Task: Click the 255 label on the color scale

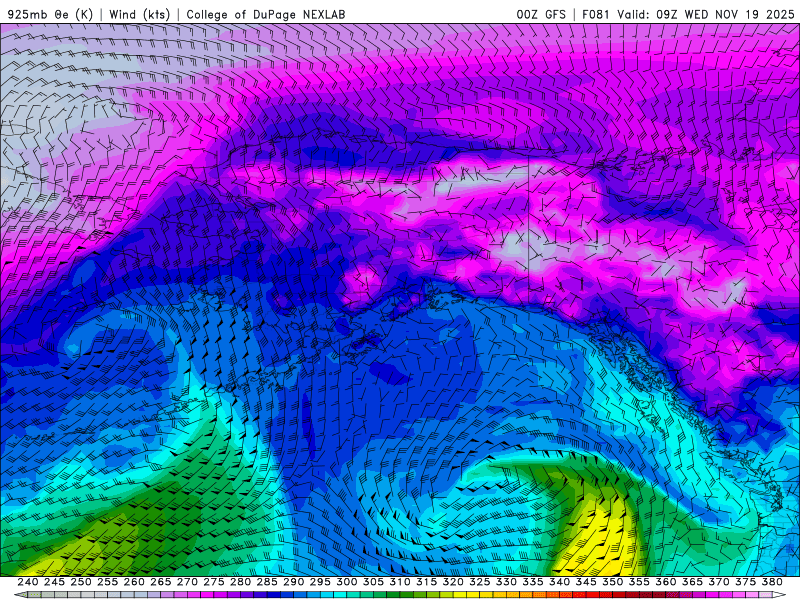Action: point(107,582)
